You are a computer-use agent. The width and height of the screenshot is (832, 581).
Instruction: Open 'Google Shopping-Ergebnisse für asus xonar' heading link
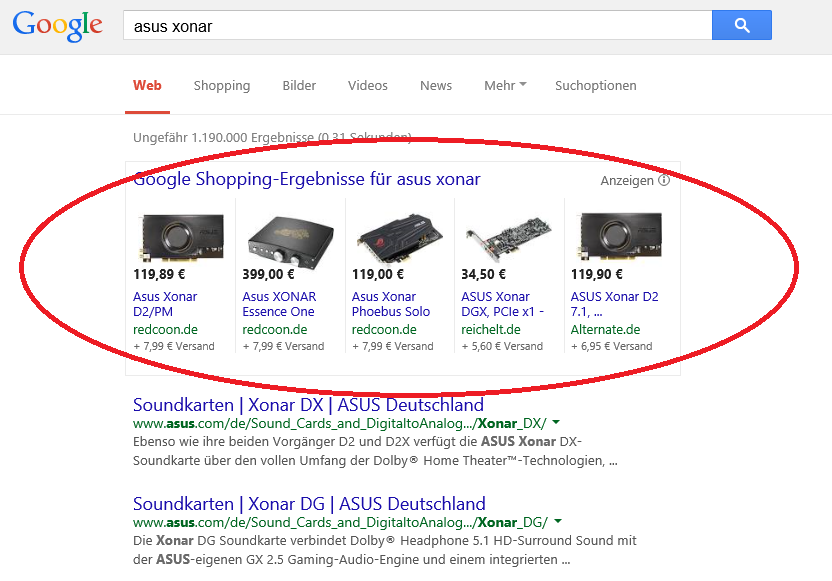point(307,179)
